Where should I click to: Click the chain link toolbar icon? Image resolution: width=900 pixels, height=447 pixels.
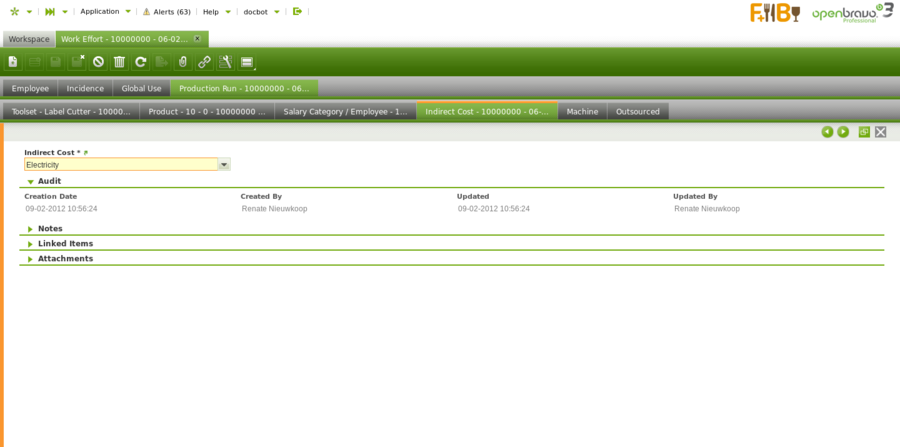(204, 62)
